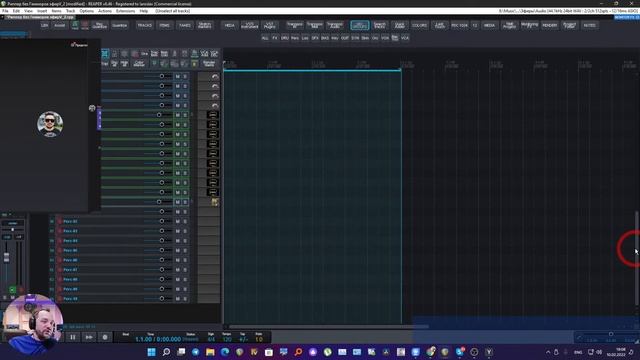Select the BAS track filter
This screenshot has width=640, height=360.
(325, 38)
